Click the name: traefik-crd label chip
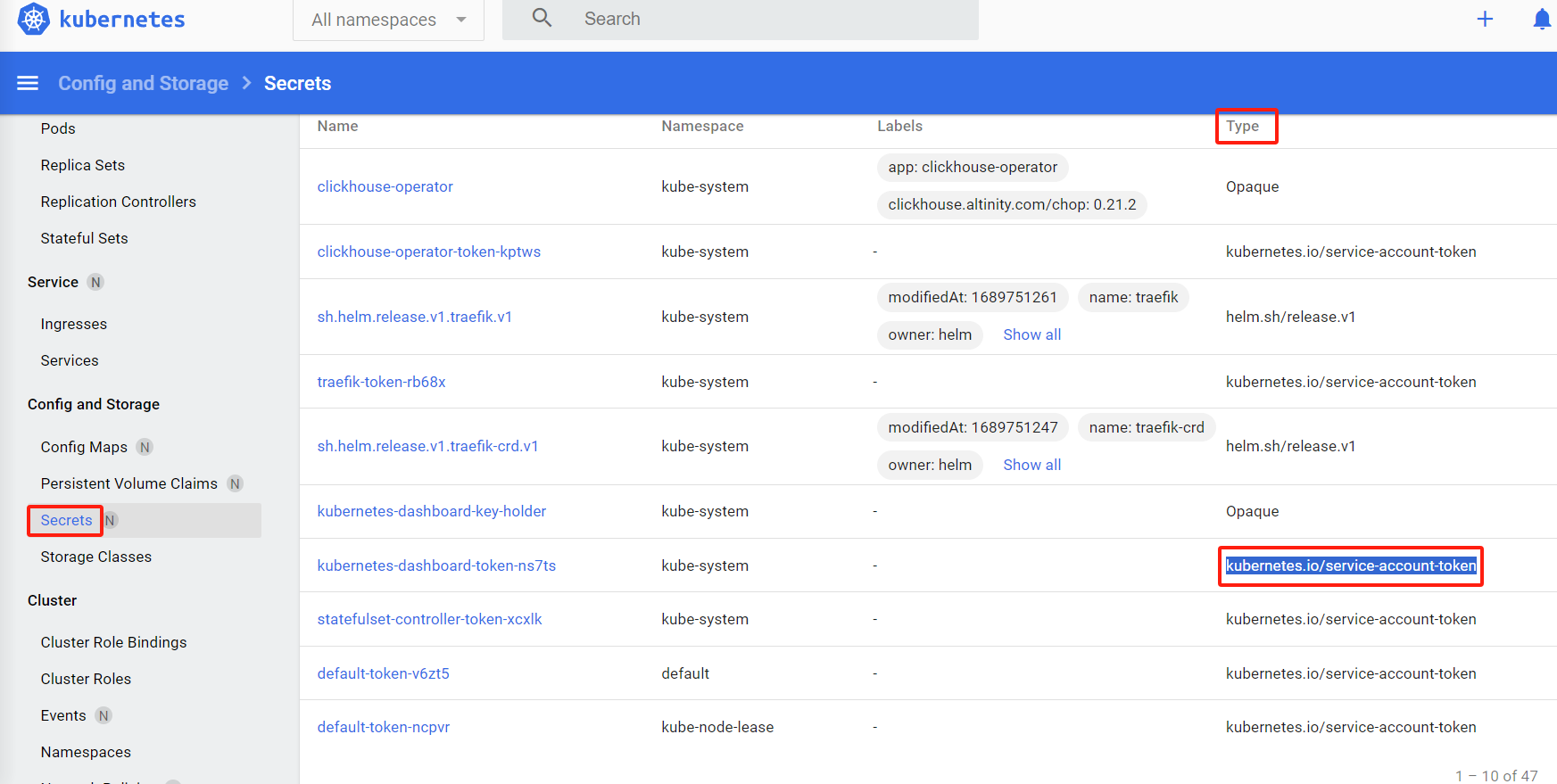This screenshot has height=784, width=1557. click(1147, 427)
